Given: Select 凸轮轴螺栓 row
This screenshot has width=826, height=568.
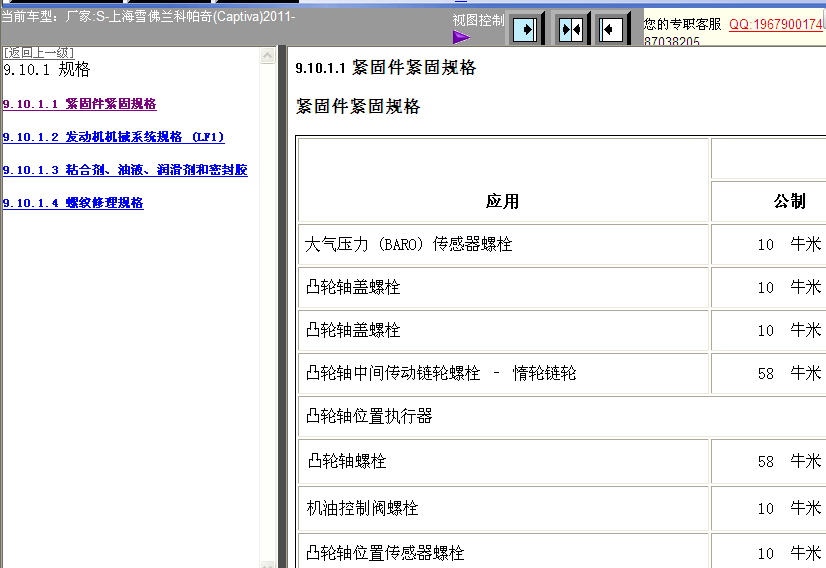Looking at the screenshot, I should [504, 462].
